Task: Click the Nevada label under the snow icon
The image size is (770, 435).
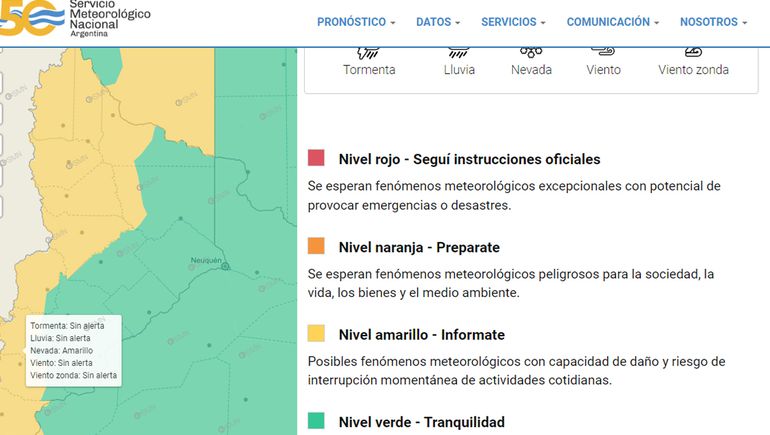Action: point(531,70)
